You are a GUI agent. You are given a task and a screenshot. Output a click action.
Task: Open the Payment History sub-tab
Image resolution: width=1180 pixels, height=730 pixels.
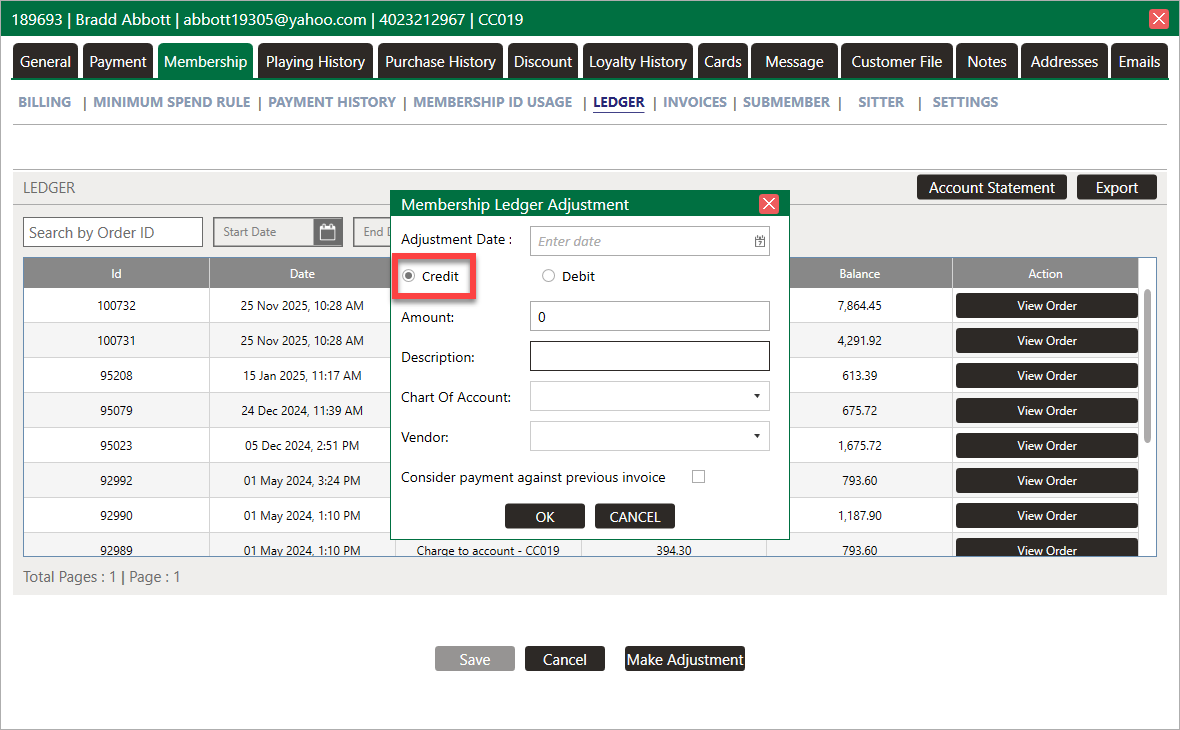click(x=332, y=102)
